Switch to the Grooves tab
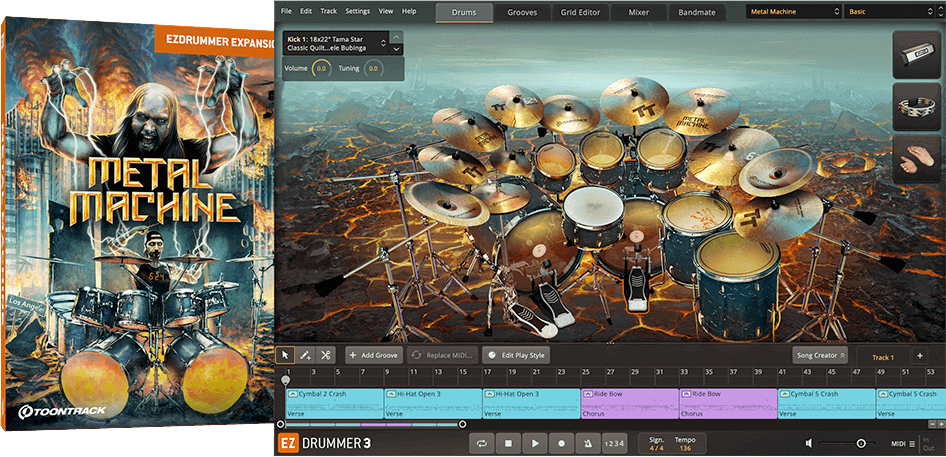 tap(522, 12)
